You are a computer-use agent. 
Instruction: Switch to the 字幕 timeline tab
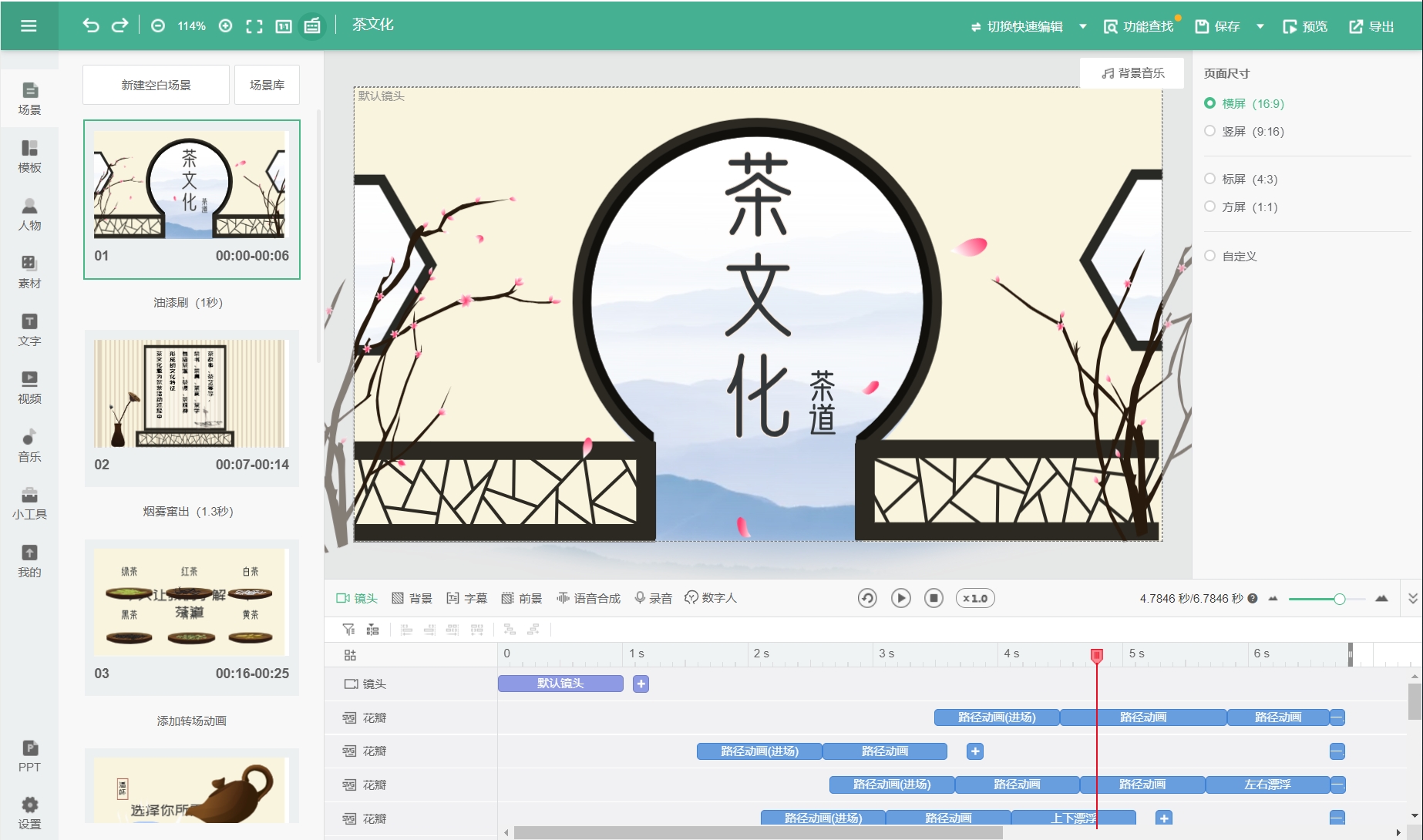click(x=467, y=598)
